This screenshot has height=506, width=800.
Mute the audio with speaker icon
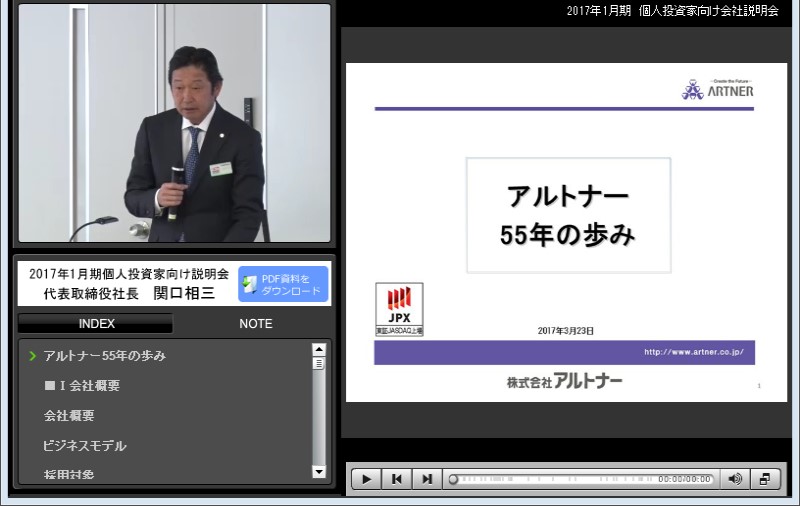click(x=735, y=479)
